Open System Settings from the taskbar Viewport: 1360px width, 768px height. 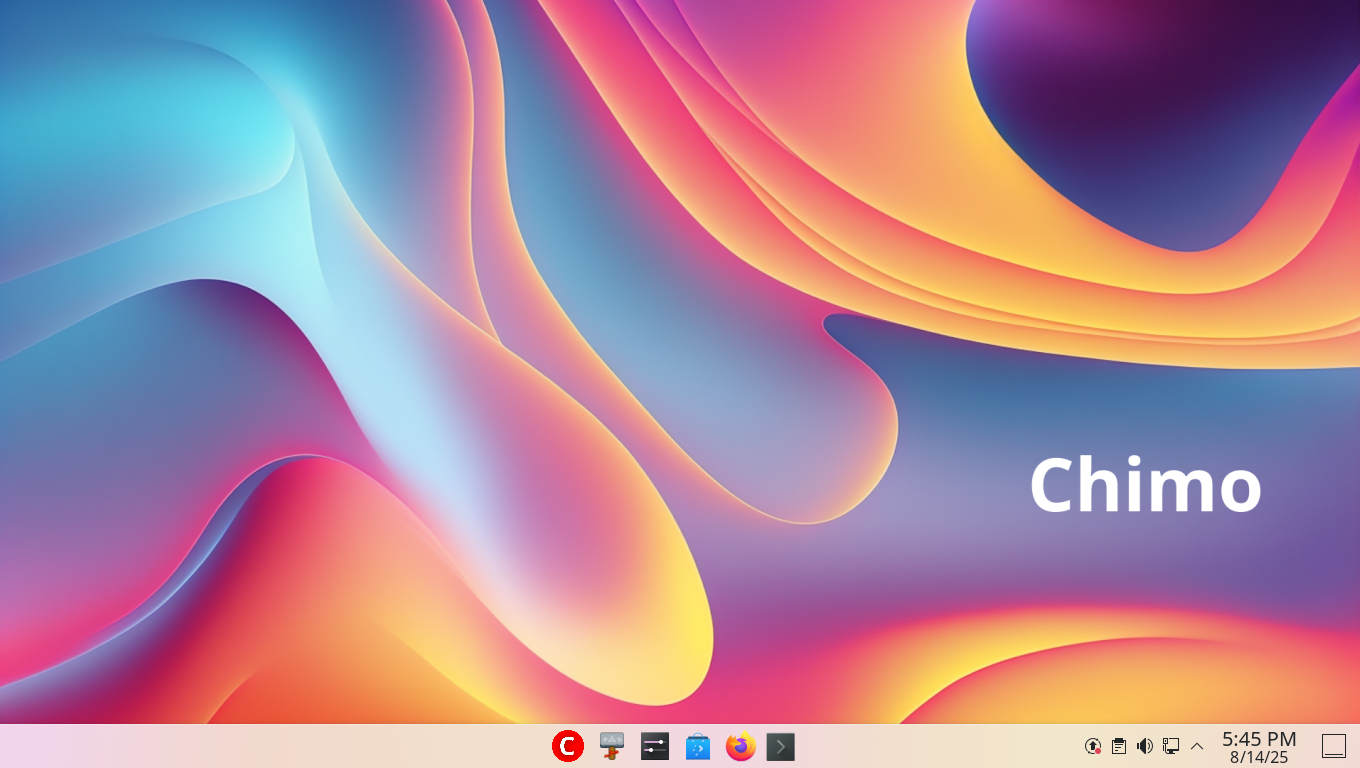[654, 746]
